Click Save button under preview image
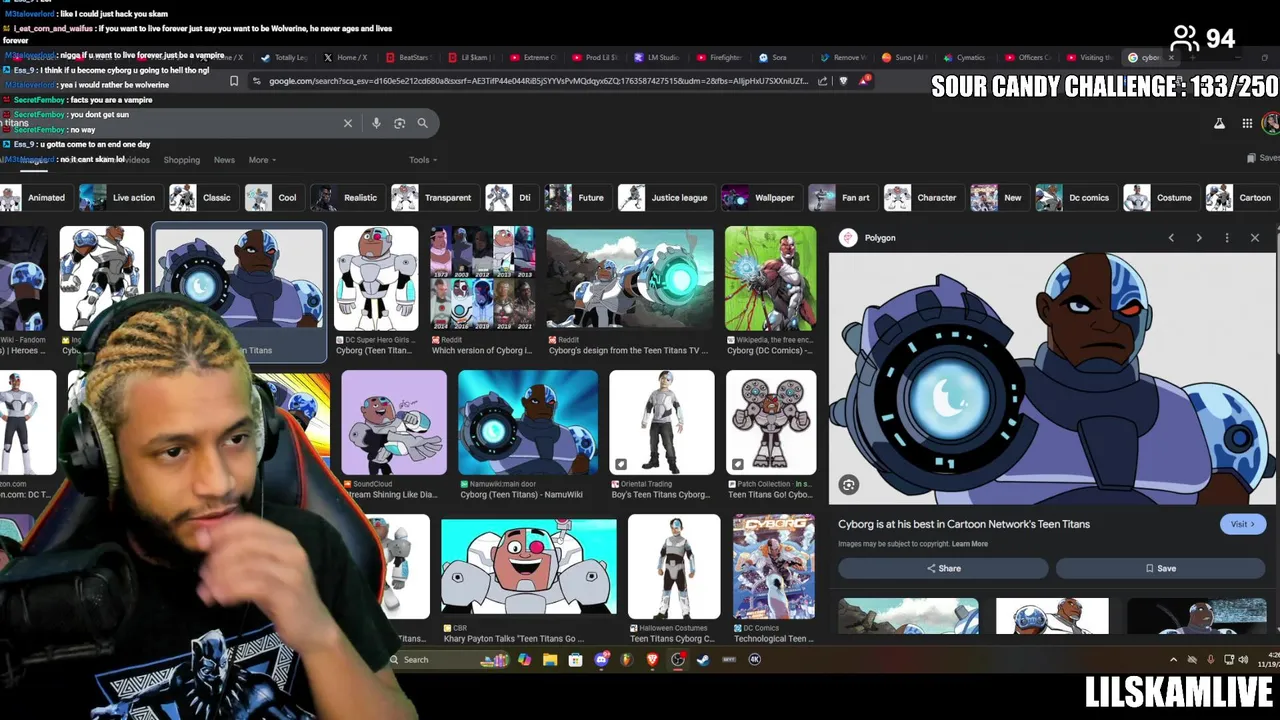This screenshot has width=1280, height=720. click(1160, 568)
